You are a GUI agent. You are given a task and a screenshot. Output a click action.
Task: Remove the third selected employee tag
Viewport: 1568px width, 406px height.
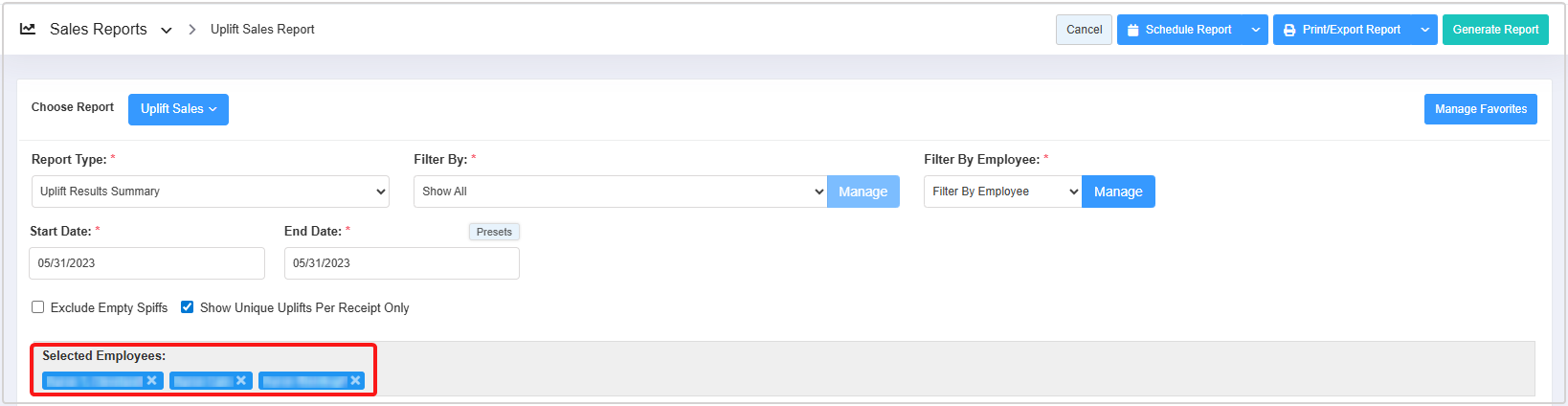356,381
